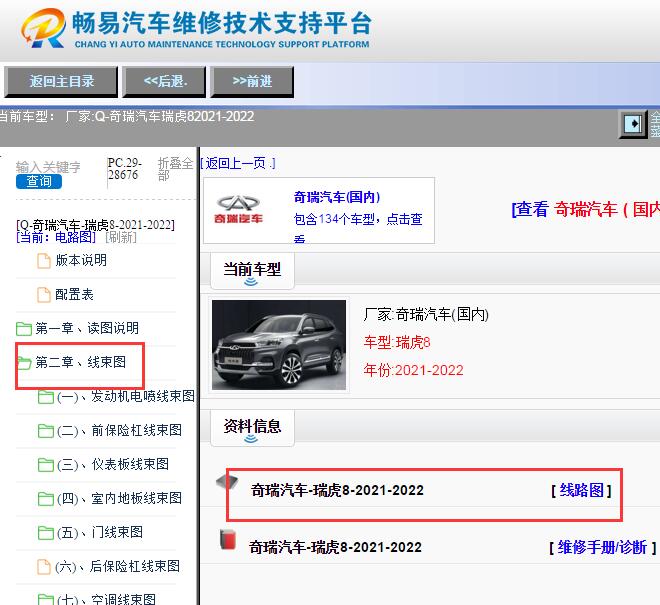Viewport: 660px width, 605px height.
Task: Go back with the <<后退 button
Action: pos(164,81)
